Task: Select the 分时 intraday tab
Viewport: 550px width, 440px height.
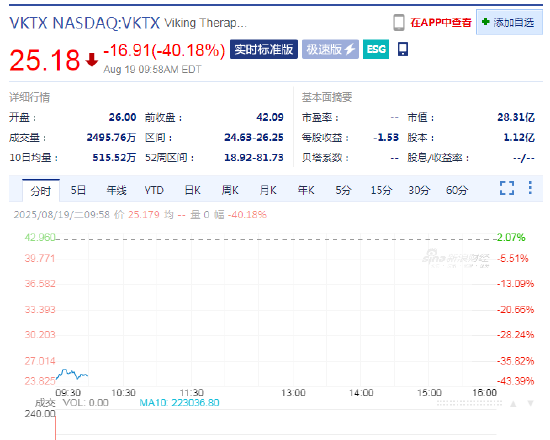Action: (41, 191)
